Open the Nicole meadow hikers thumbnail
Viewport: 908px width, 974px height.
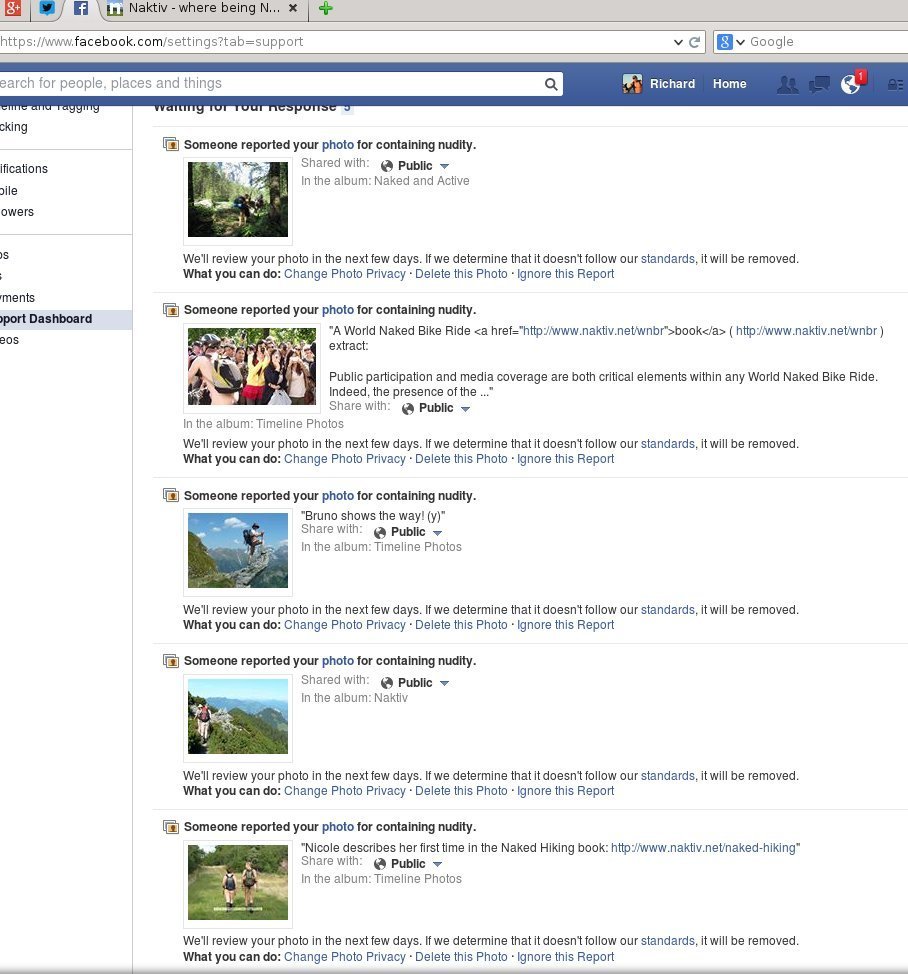pyautogui.click(x=238, y=882)
